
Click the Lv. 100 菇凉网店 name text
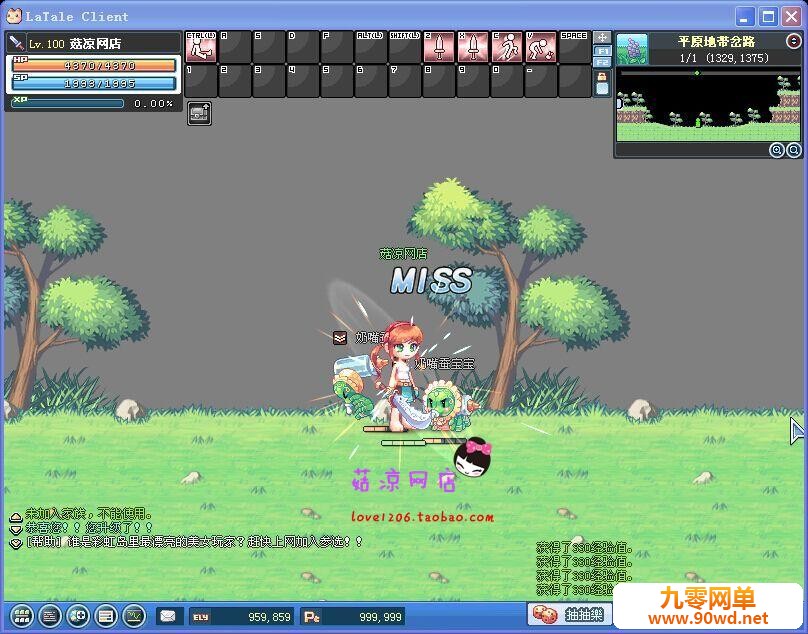coord(75,44)
